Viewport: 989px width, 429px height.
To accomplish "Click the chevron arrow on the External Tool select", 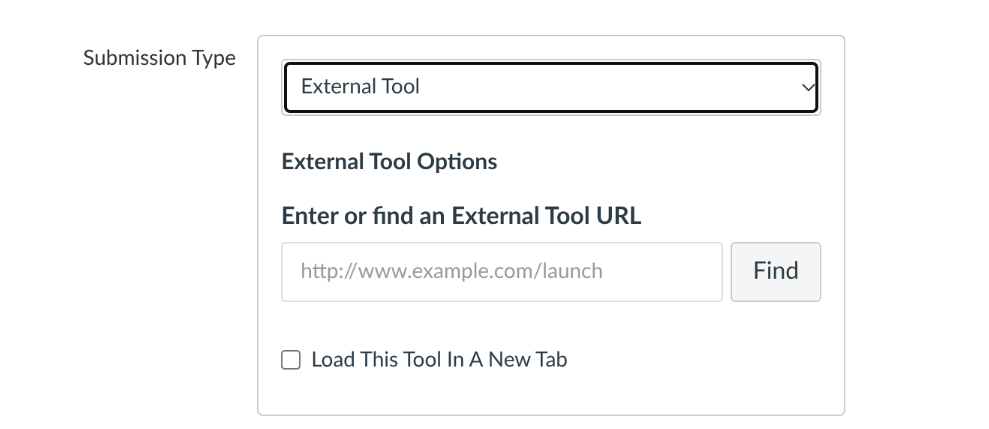I will (808, 87).
